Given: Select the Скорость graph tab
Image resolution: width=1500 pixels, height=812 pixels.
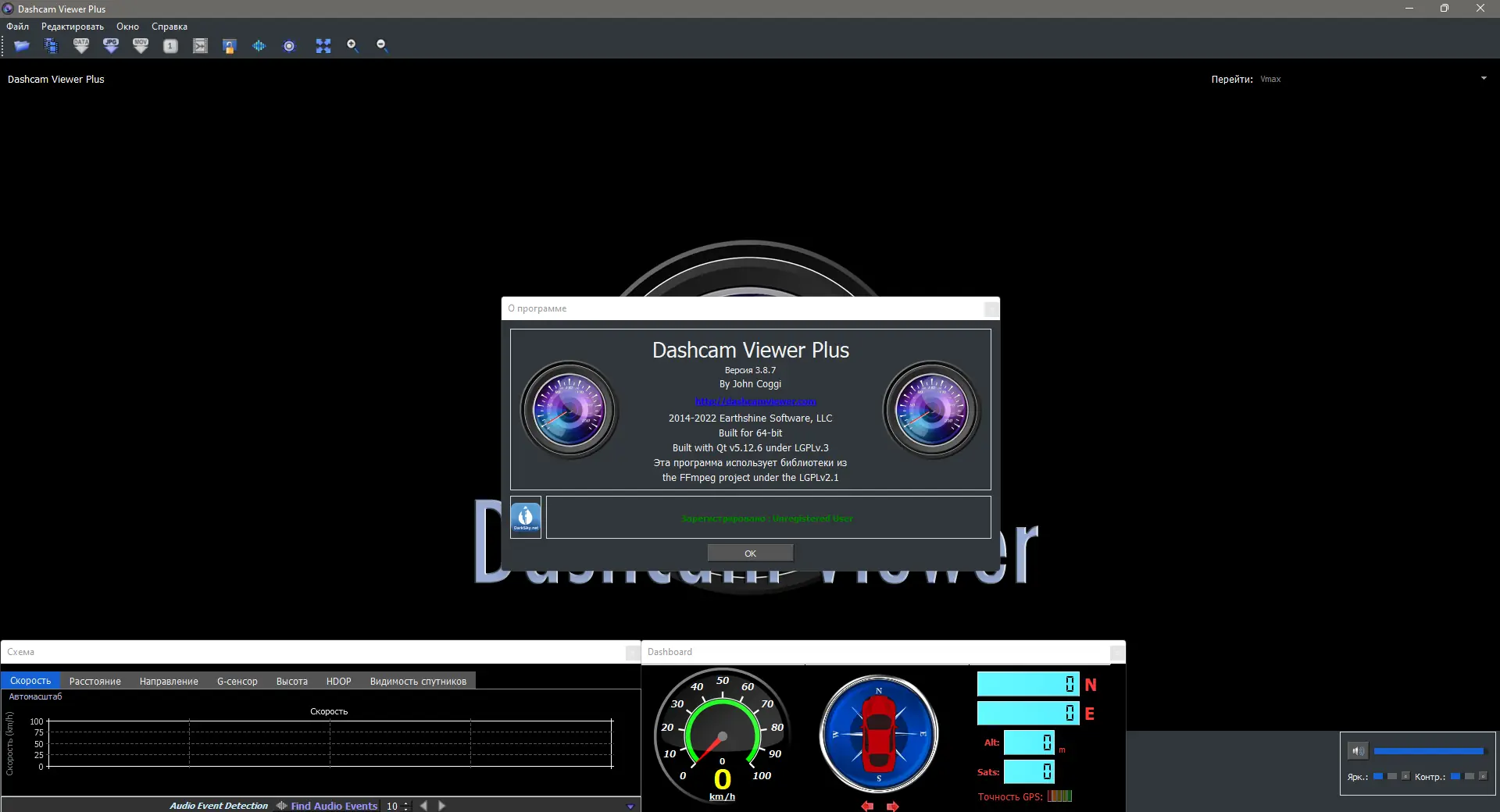Looking at the screenshot, I should 30,681.
